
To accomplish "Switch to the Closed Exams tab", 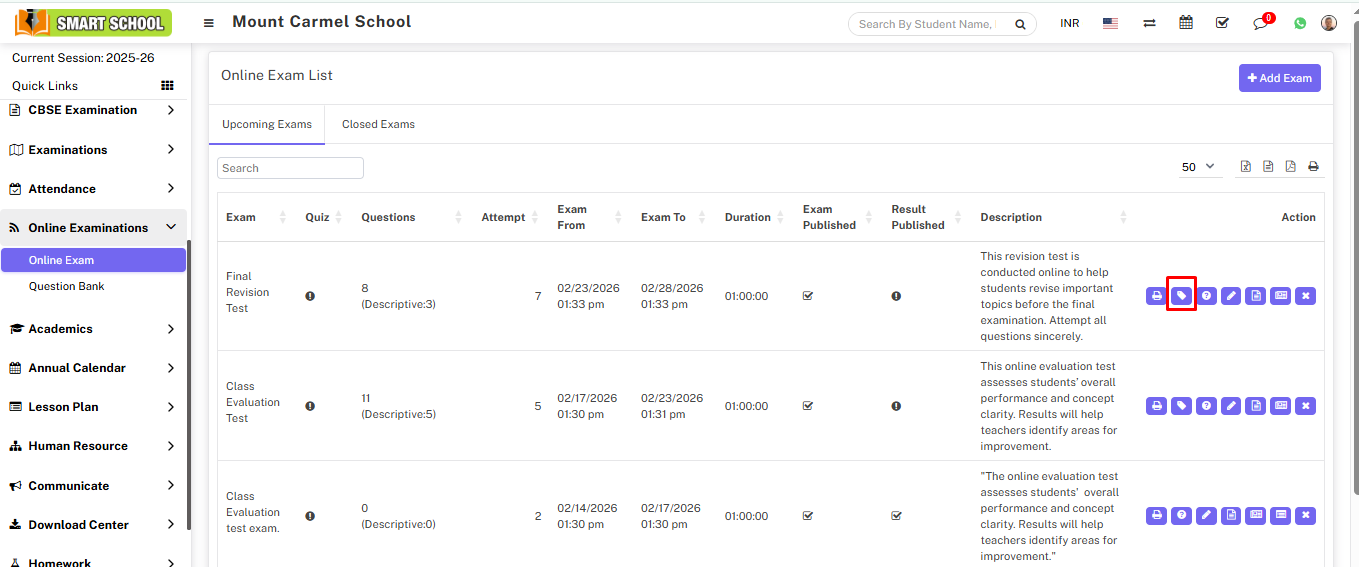I will tap(378, 125).
